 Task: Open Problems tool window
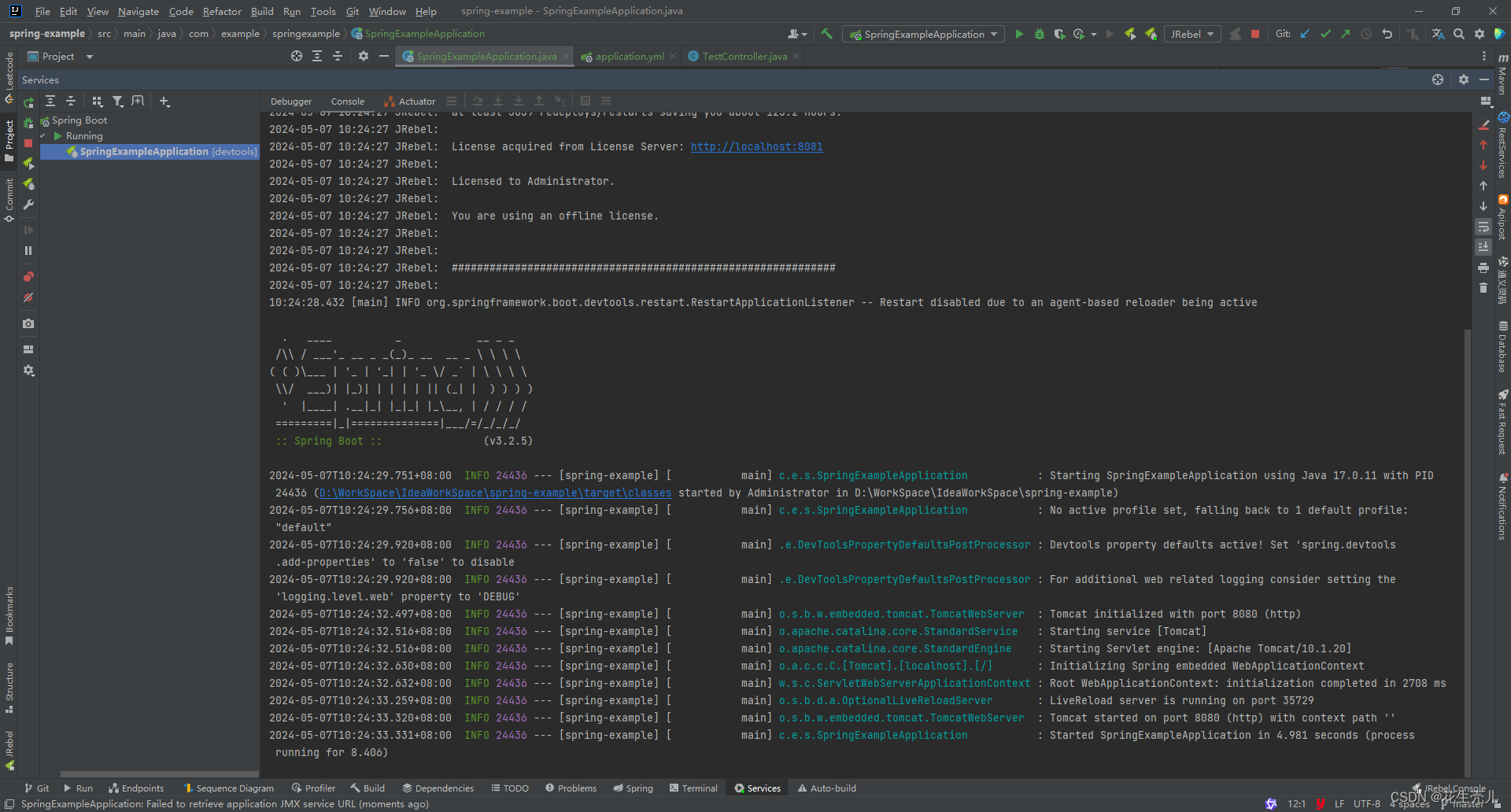(x=571, y=788)
